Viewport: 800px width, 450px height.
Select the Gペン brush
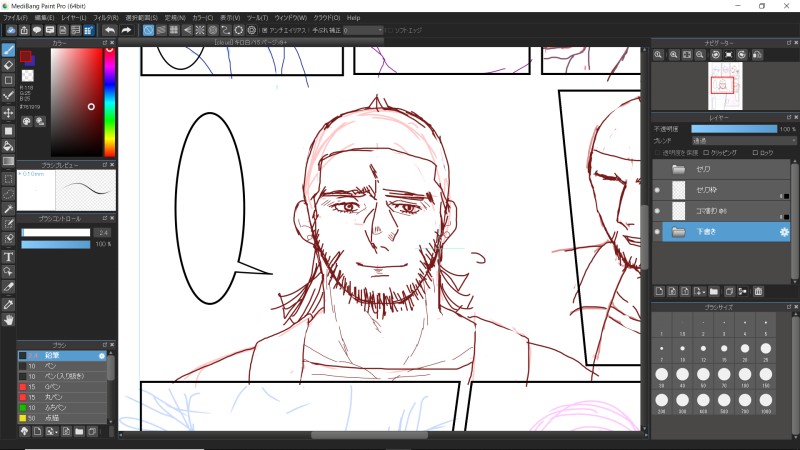tap(62, 387)
